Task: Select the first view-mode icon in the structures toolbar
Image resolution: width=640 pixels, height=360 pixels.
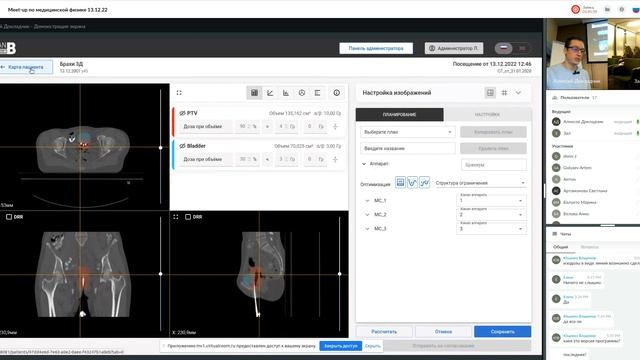Action: click(x=254, y=93)
